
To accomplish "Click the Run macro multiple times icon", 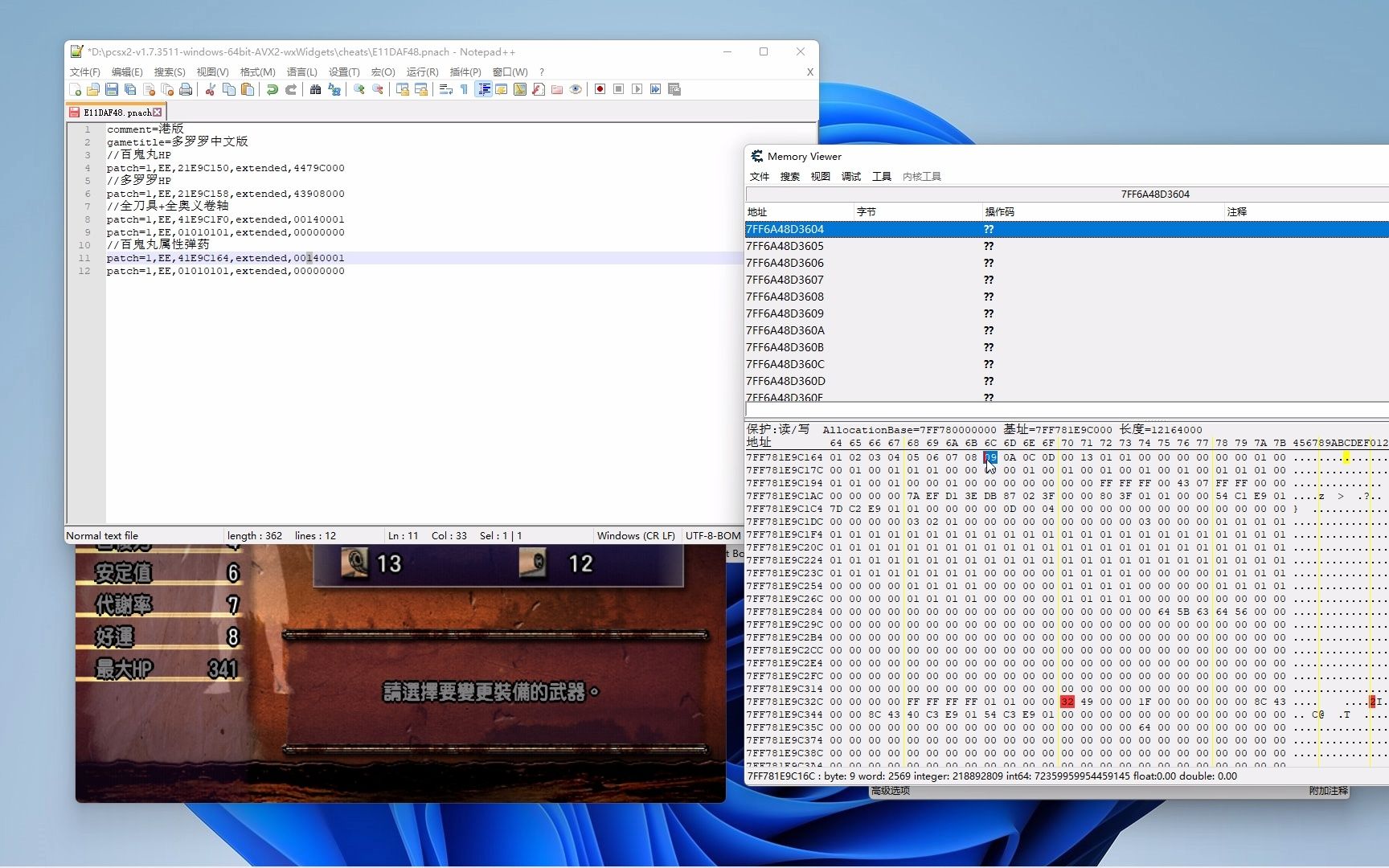I will point(656,89).
